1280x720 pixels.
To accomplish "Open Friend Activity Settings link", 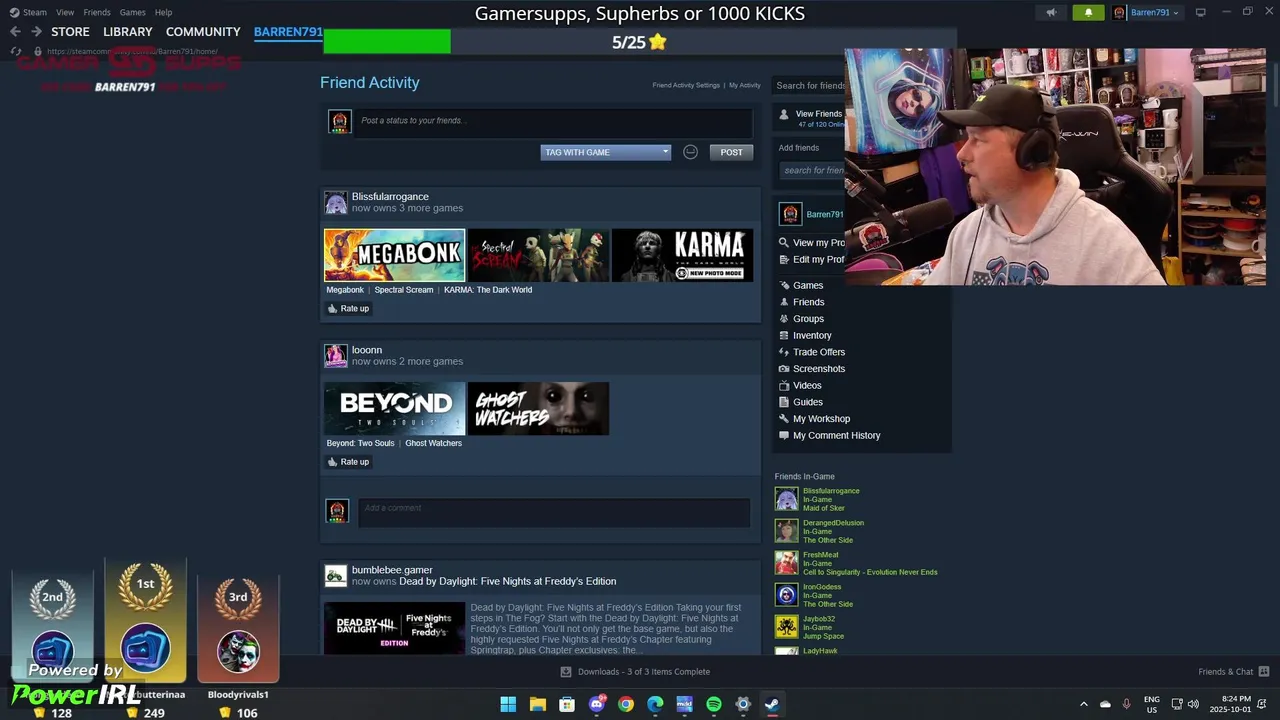I will [686, 85].
